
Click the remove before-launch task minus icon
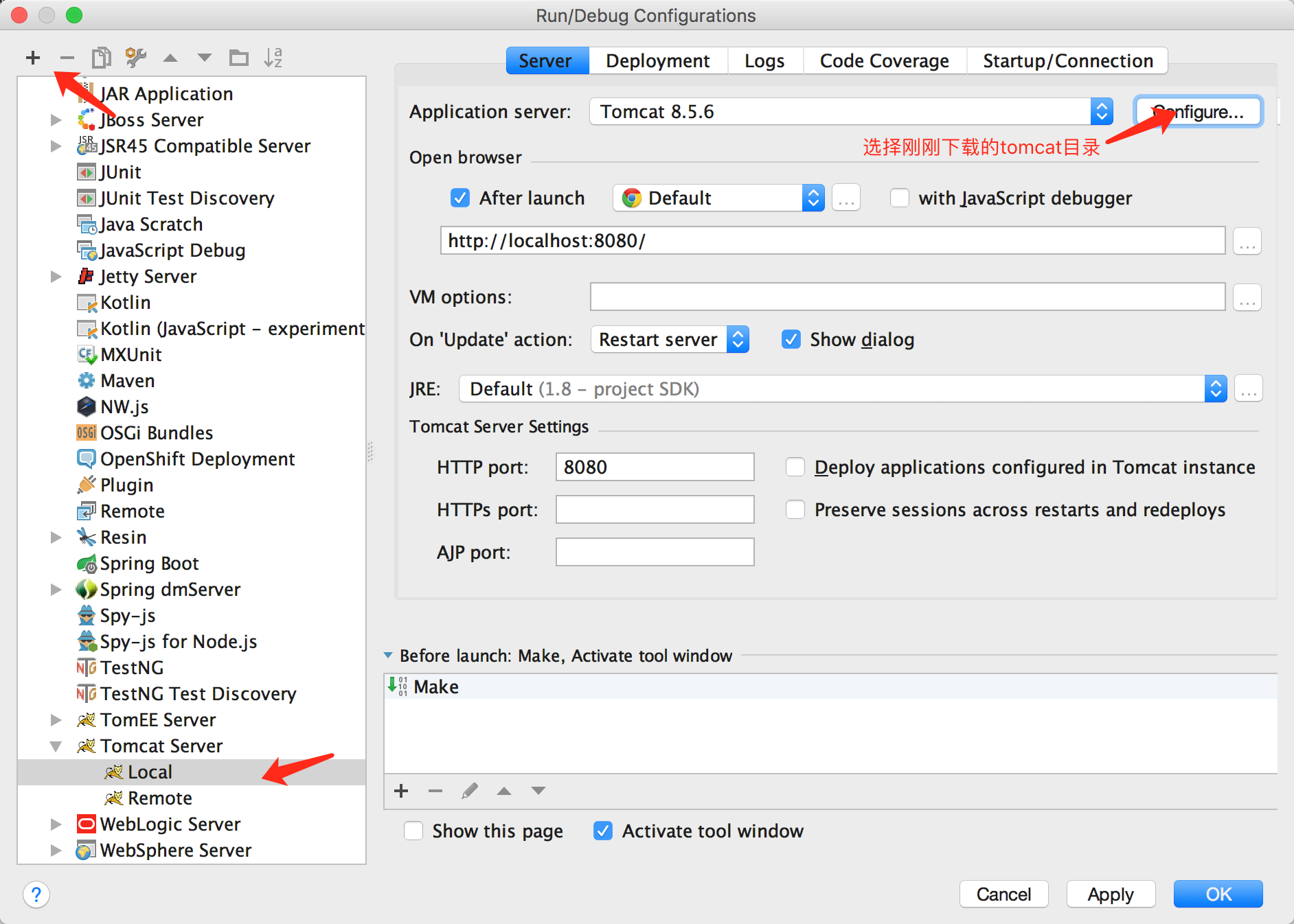(435, 791)
